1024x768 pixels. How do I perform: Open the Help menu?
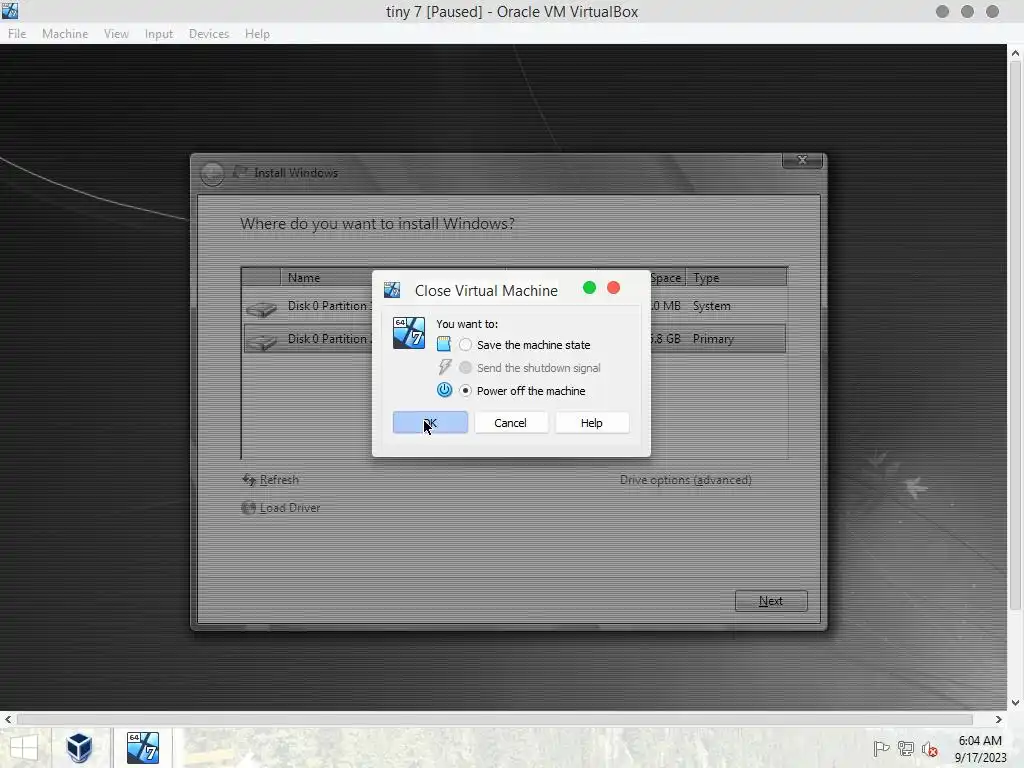coord(257,34)
